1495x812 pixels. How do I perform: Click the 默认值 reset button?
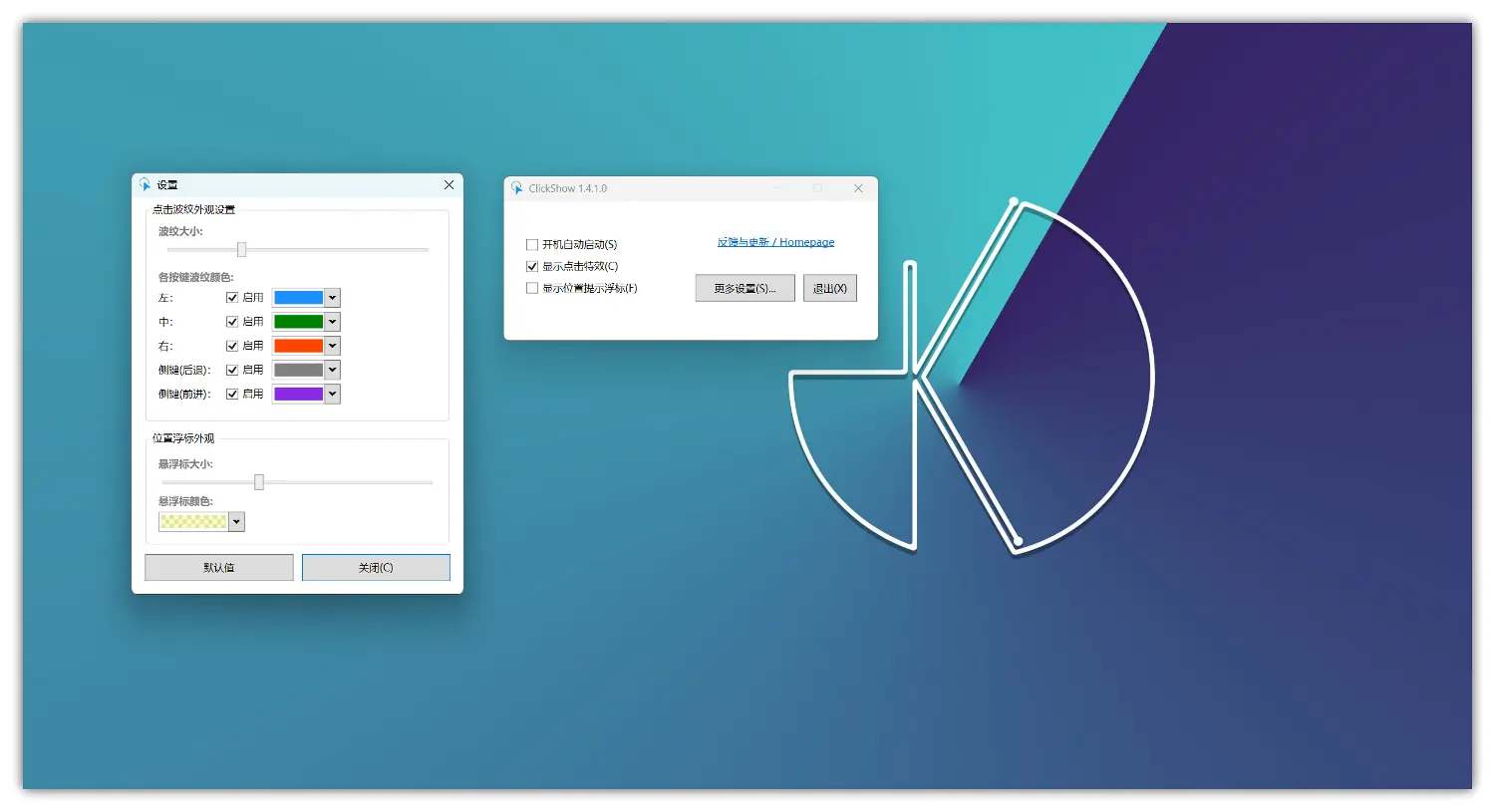tap(219, 568)
